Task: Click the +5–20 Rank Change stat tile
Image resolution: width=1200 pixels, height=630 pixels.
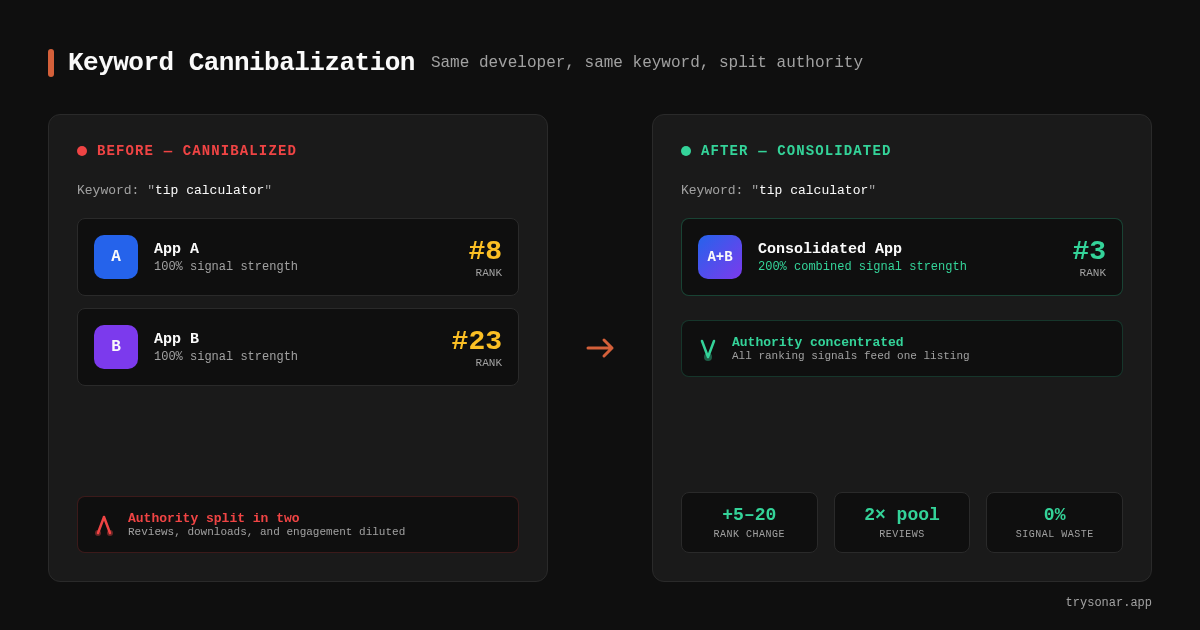Action: 749,522
